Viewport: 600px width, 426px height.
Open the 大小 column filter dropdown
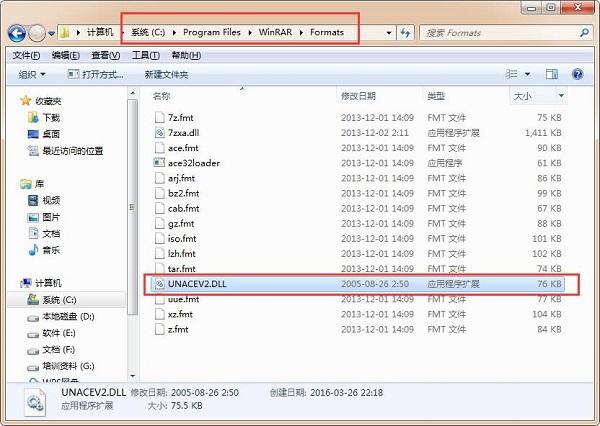click(x=561, y=96)
